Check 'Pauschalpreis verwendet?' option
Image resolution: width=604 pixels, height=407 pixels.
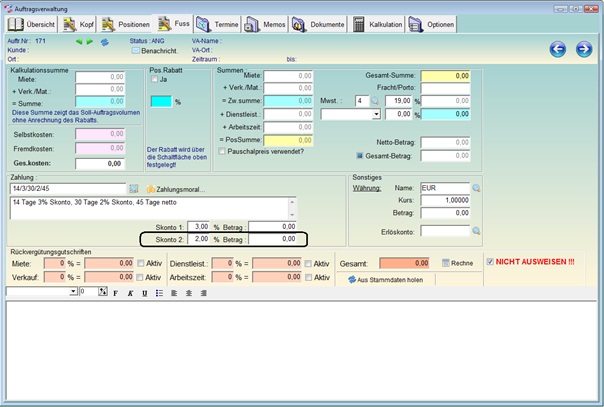click(x=223, y=151)
